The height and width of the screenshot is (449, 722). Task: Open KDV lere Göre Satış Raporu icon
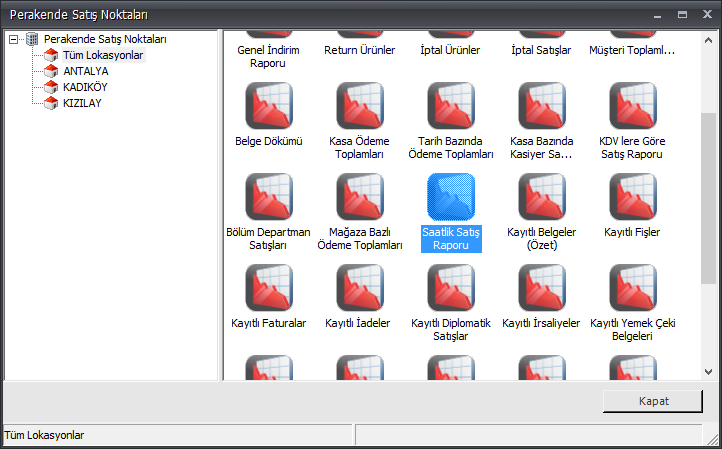[633, 105]
